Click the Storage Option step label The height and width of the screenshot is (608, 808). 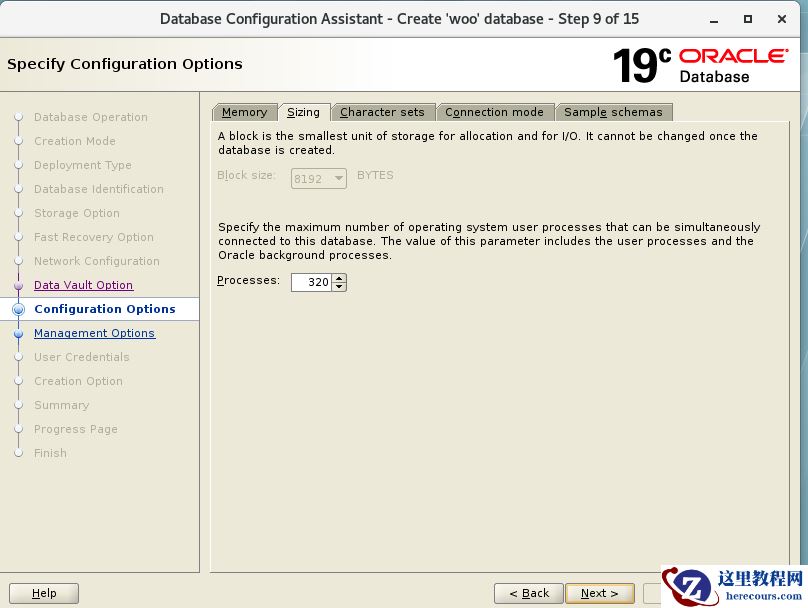click(x=77, y=213)
